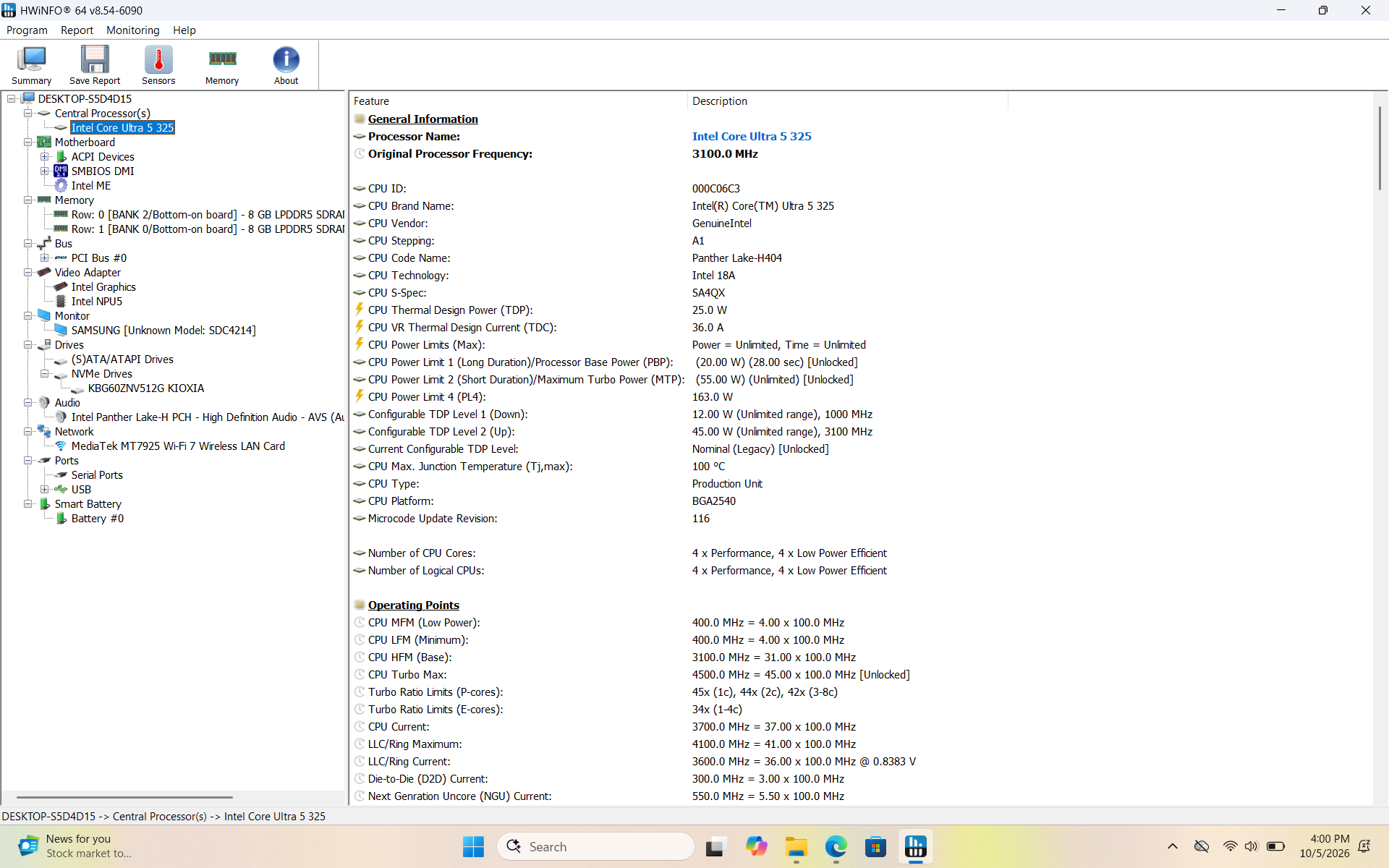Click the taskbar Search box

[595, 846]
